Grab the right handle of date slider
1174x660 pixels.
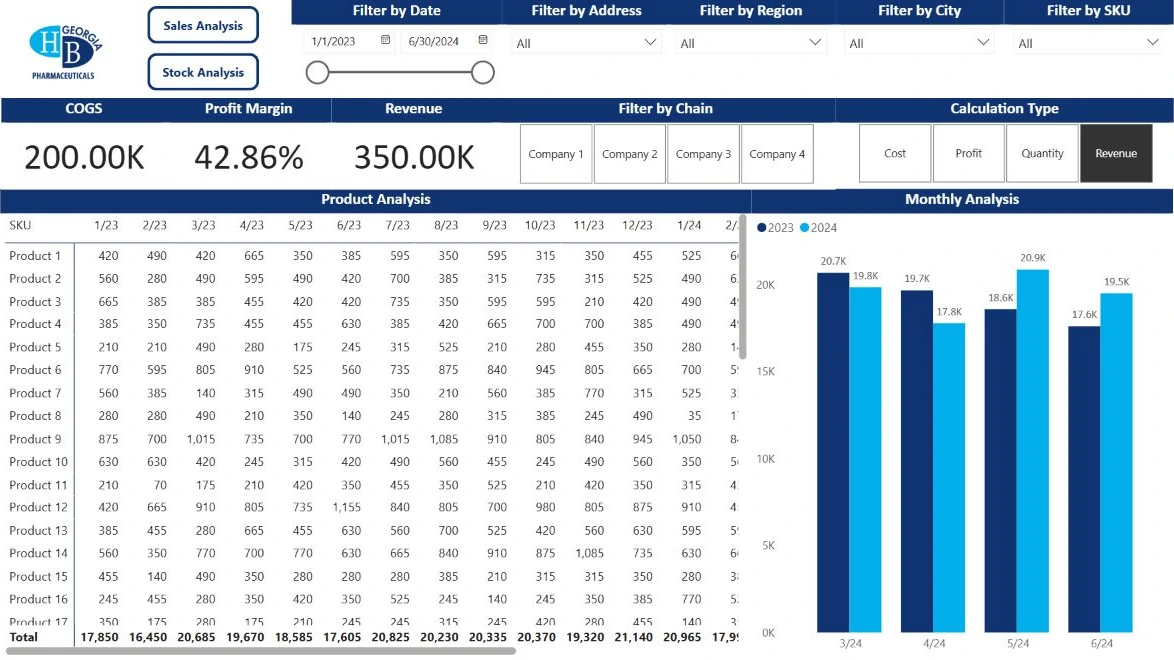click(483, 73)
